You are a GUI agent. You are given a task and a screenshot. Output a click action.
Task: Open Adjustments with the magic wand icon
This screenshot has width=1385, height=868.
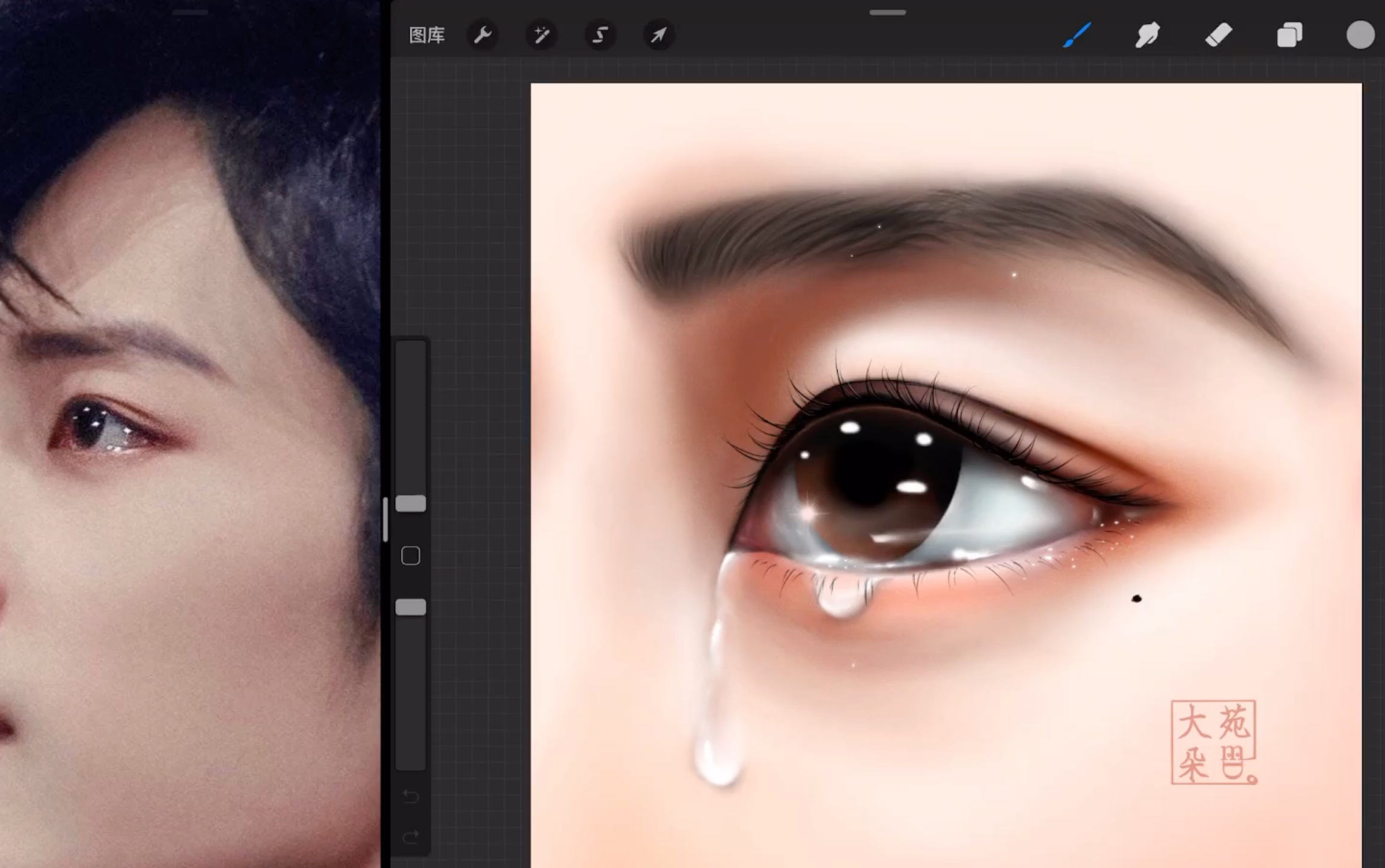(x=541, y=35)
